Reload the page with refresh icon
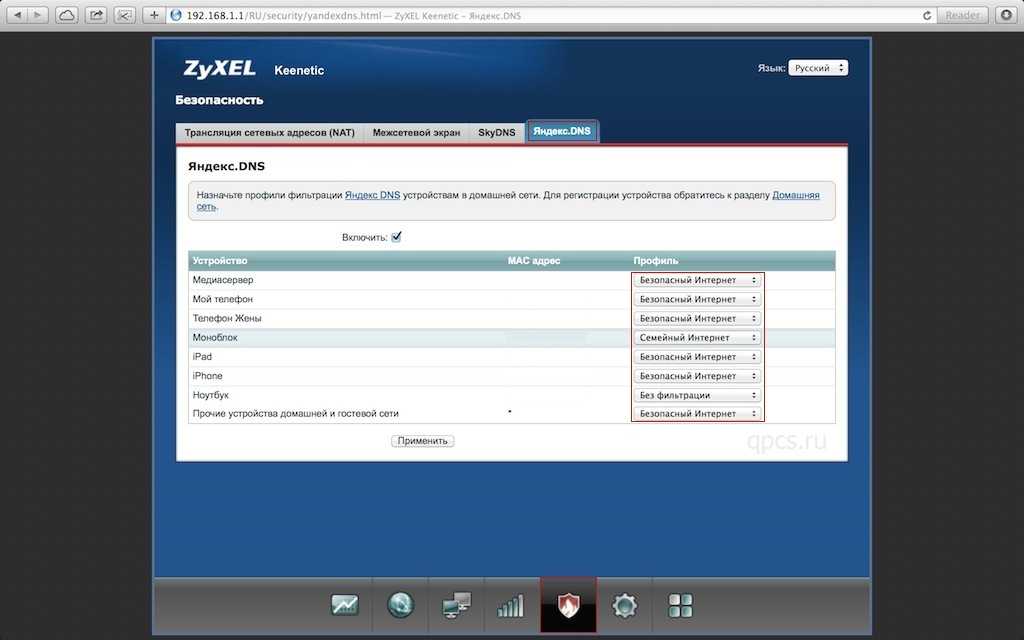This screenshot has width=1024, height=640. [x=927, y=15]
